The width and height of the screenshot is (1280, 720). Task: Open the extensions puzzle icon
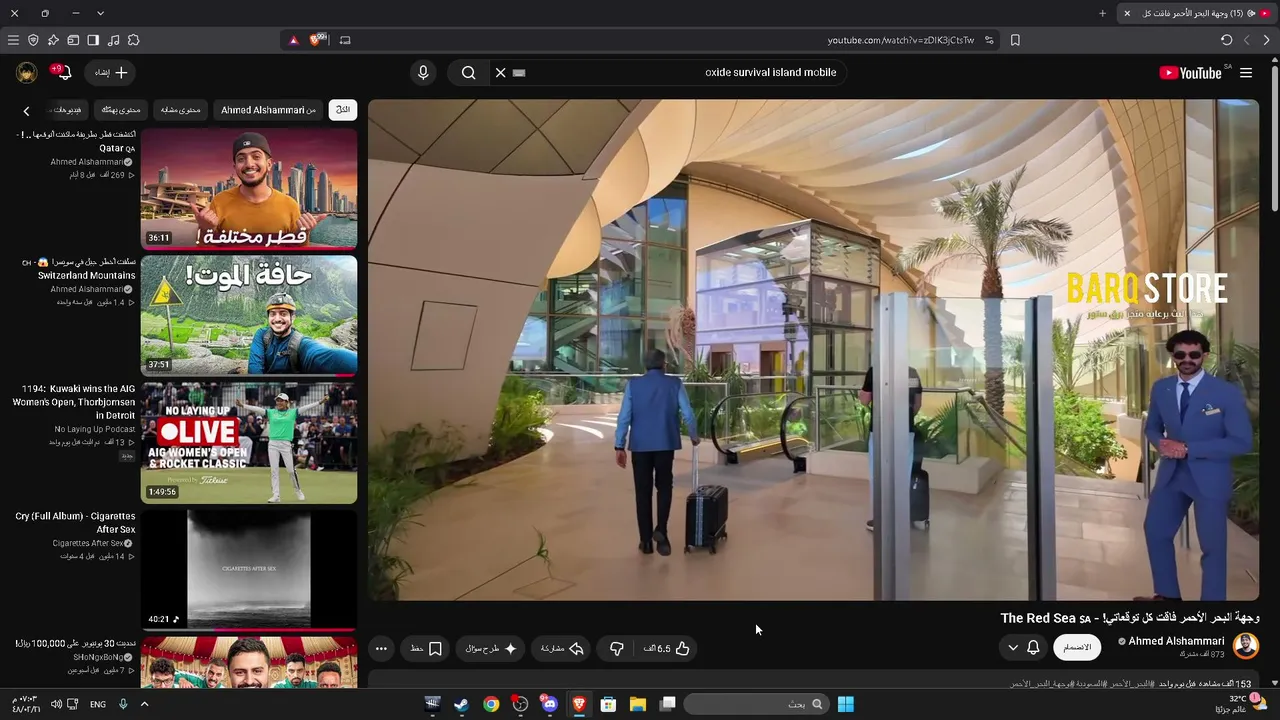tap(133, 40)
